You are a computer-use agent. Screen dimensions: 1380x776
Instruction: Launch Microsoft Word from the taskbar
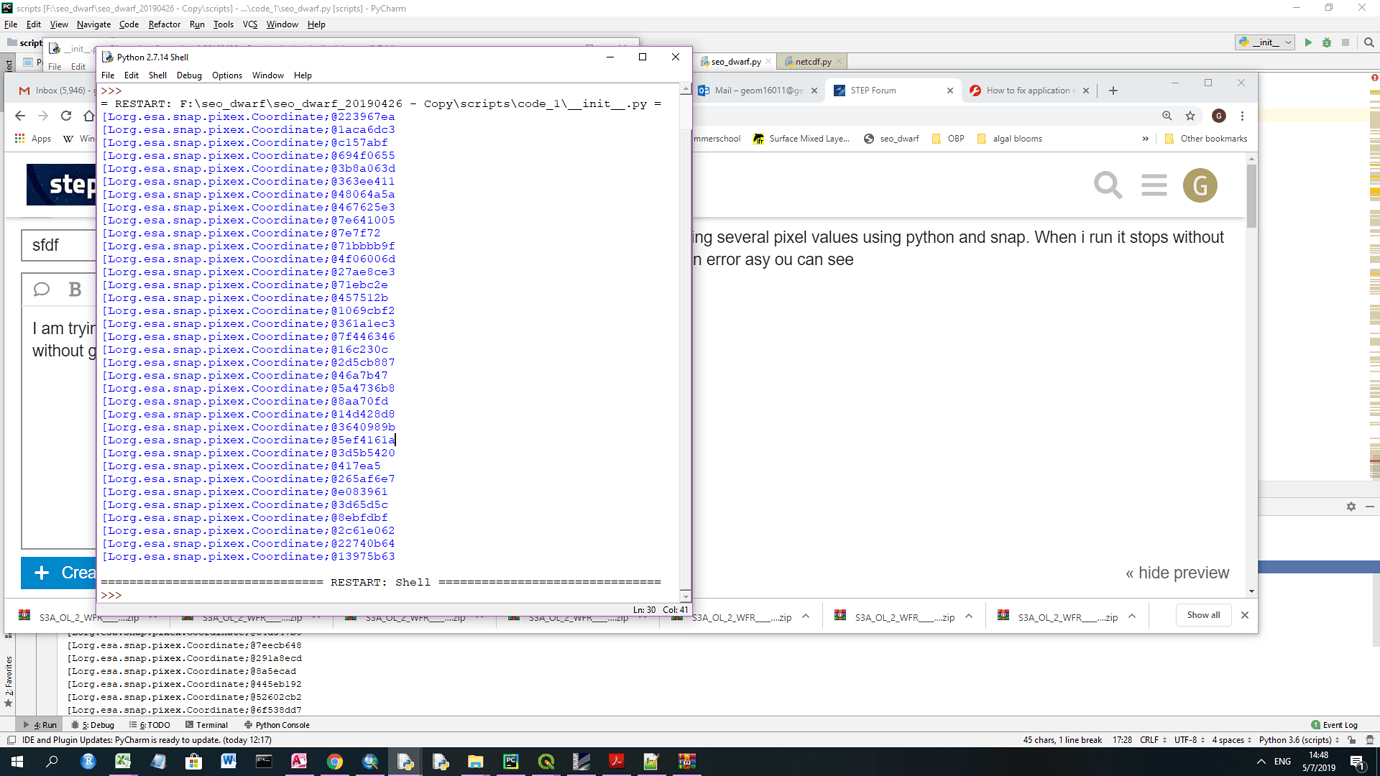(228, 762)
